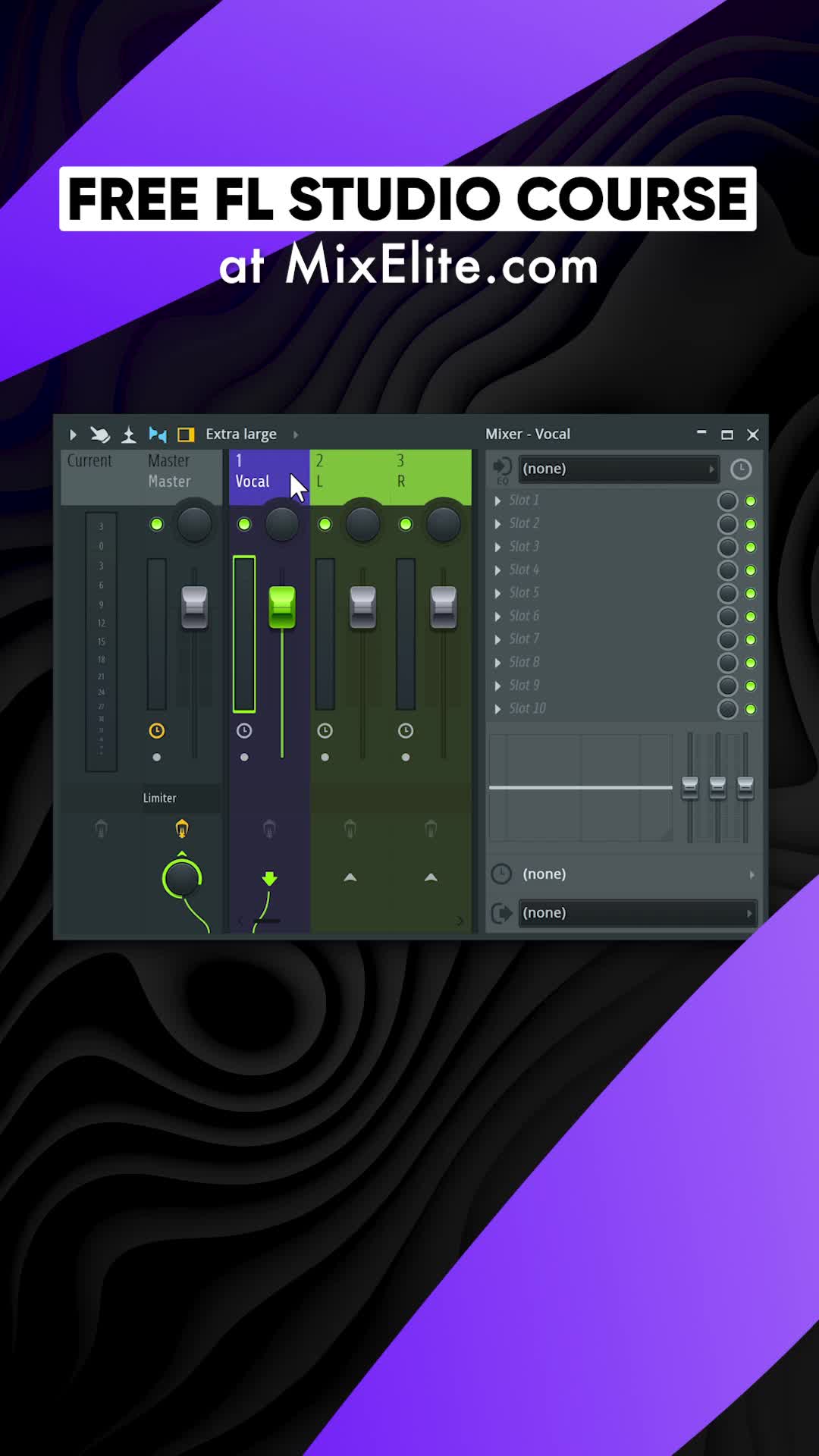Click track 3 R send up arrow
819x1456 pixels.
[431, 877]
